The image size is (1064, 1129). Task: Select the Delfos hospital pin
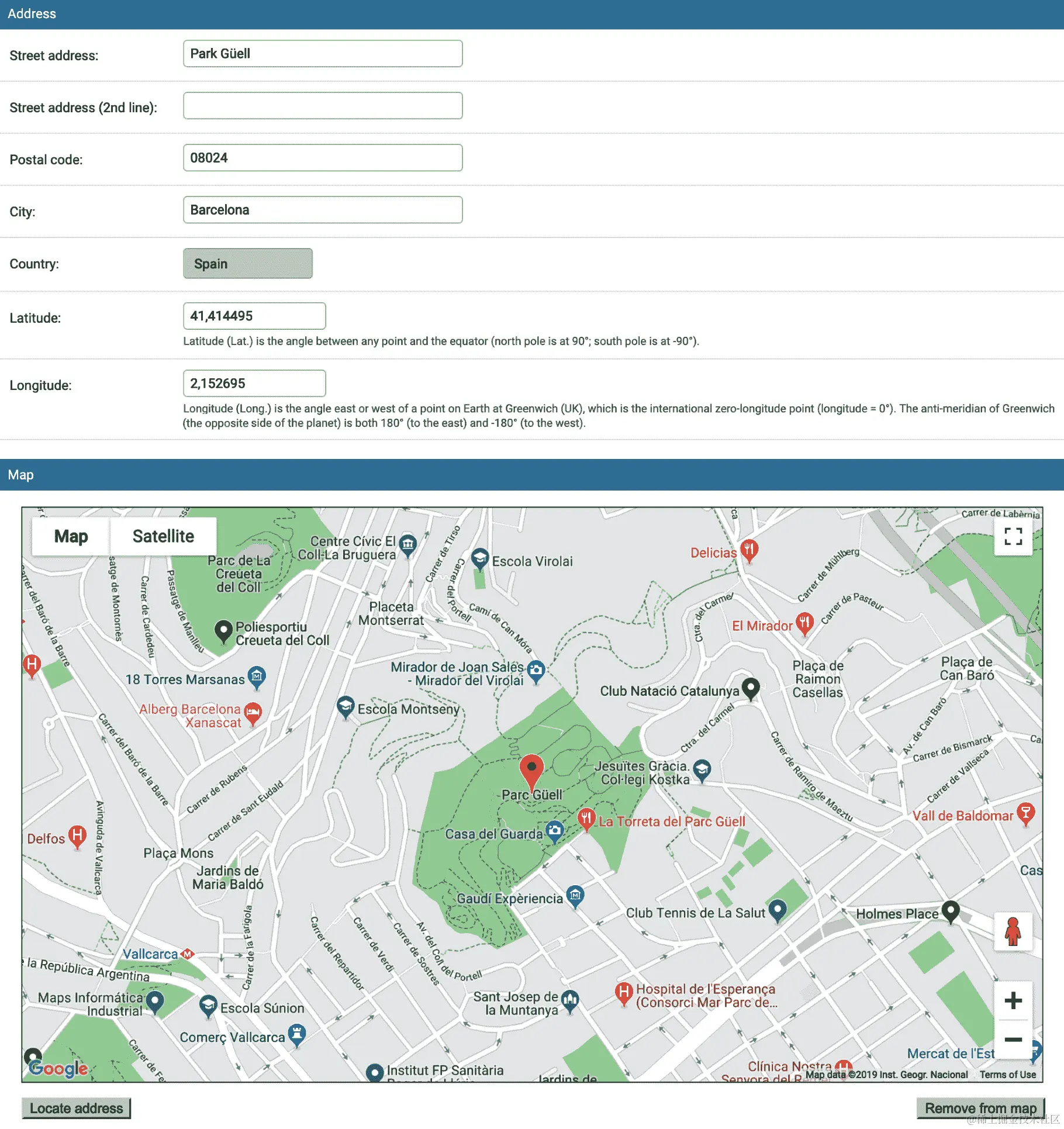[77, 836]
